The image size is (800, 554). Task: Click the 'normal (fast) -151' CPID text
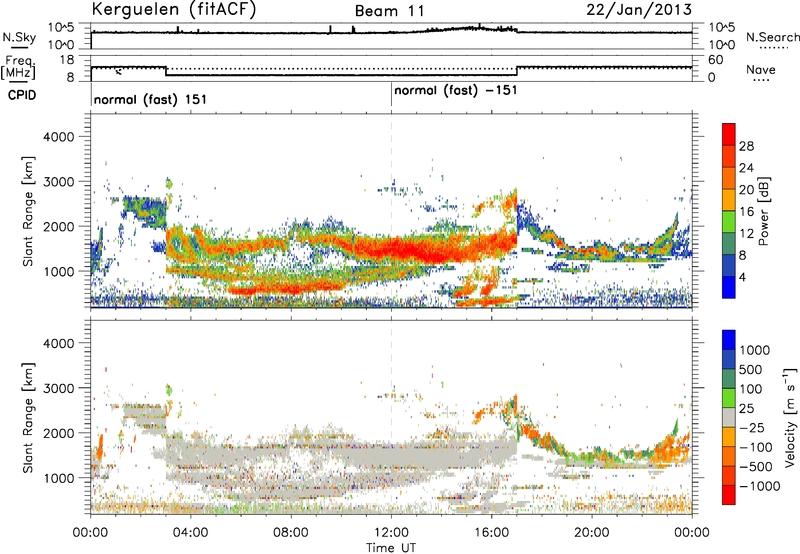[x=456, y=90]
